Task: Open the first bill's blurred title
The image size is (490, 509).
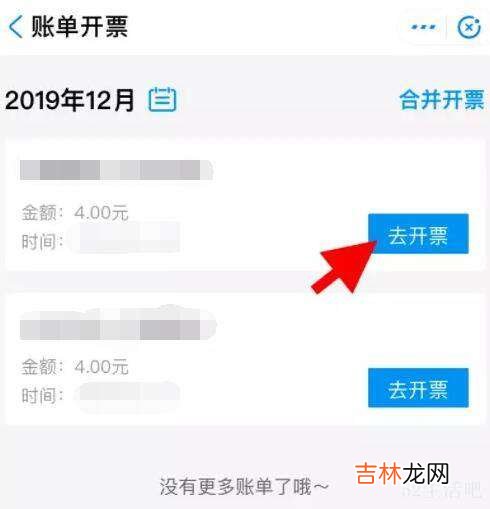Action: pos(116,170)
